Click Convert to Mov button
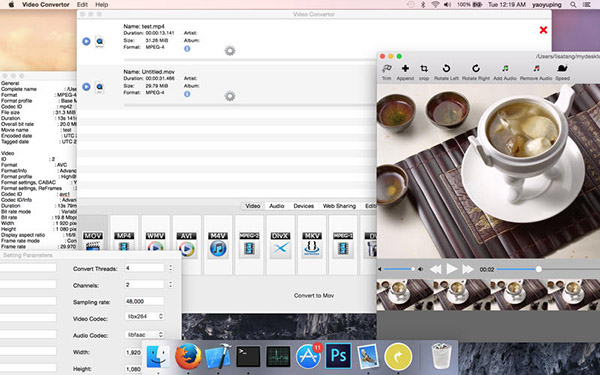 [x=314, y=295]
